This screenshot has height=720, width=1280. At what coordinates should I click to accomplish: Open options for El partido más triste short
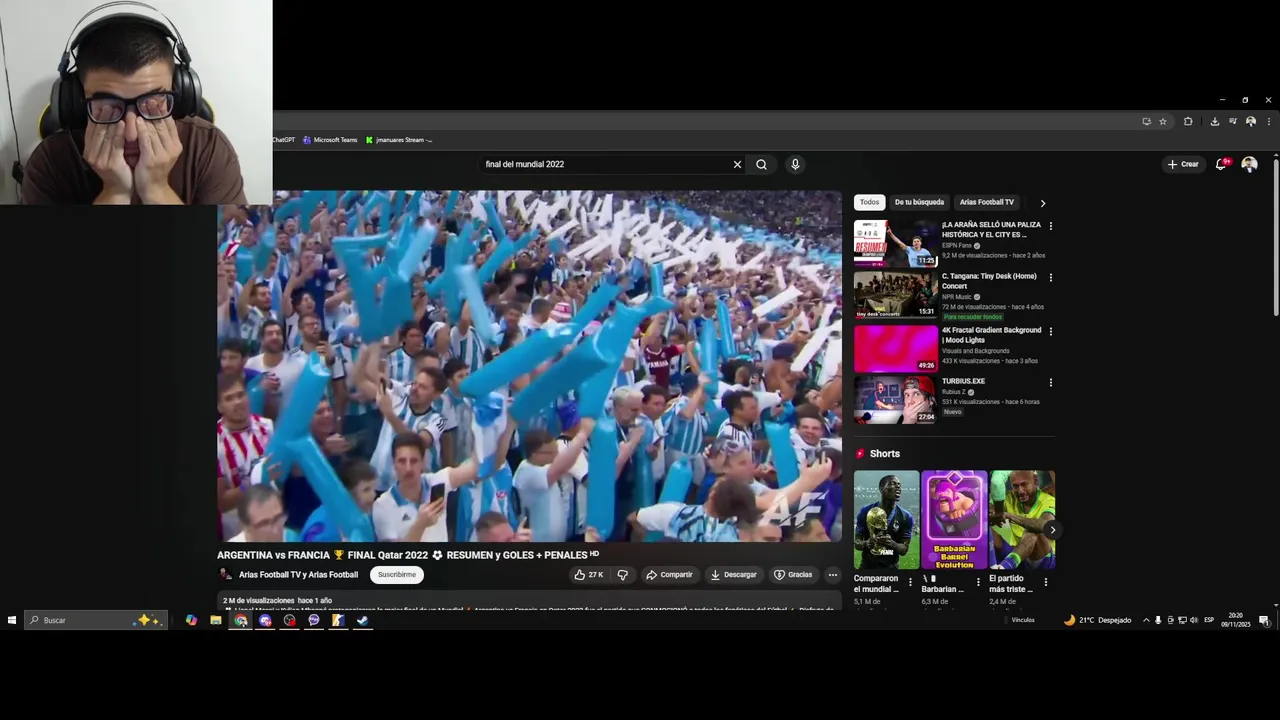(x=1046, y=582)
